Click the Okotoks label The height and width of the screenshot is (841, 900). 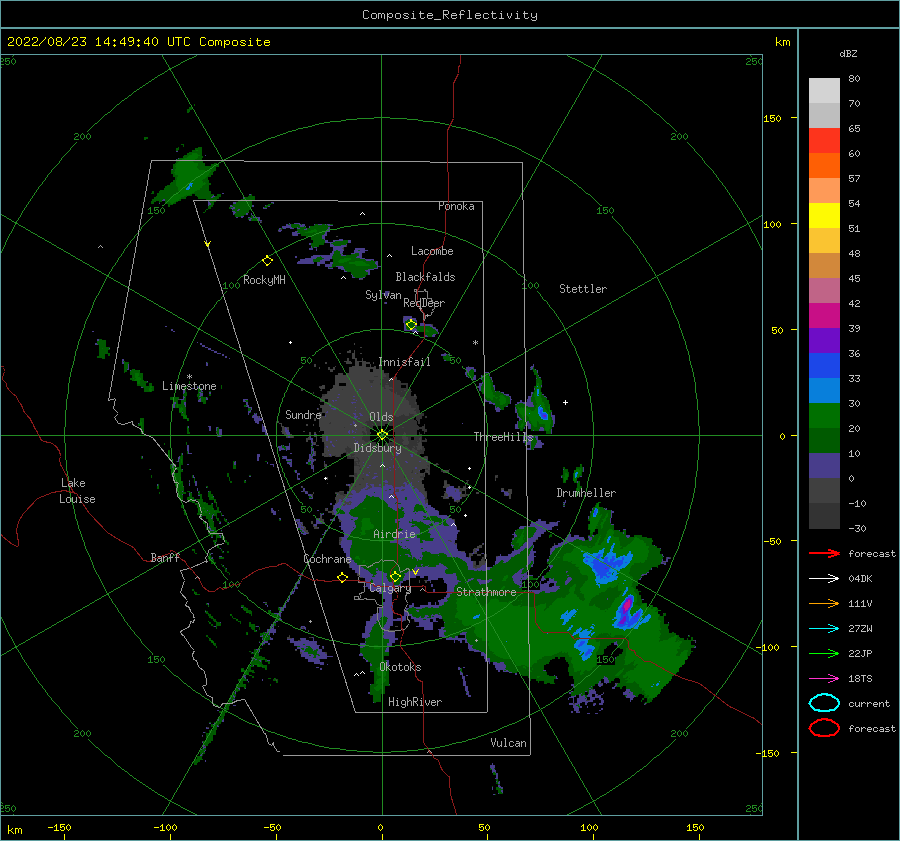point(400,667)
